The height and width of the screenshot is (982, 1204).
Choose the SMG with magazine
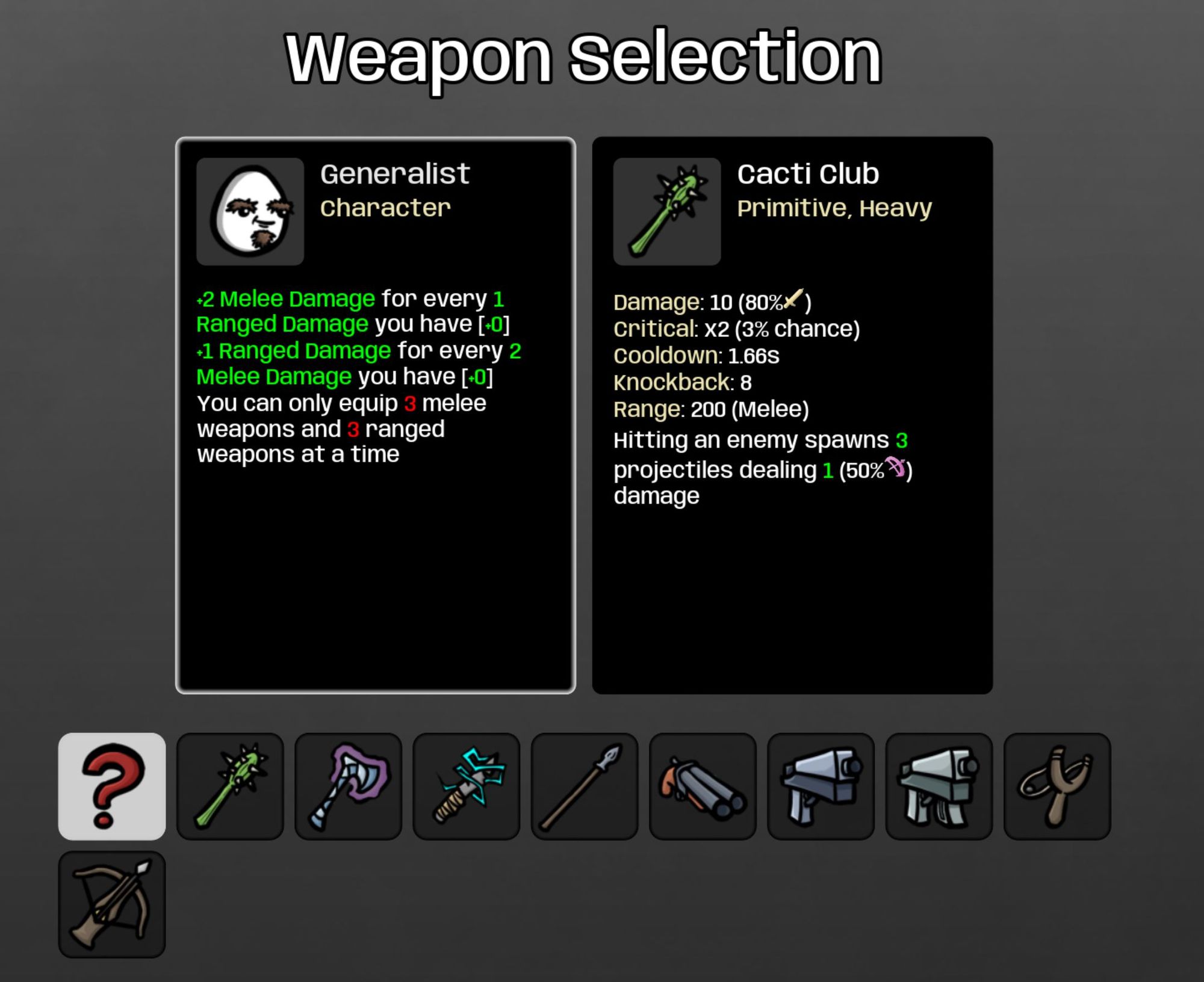pos(939,786)
